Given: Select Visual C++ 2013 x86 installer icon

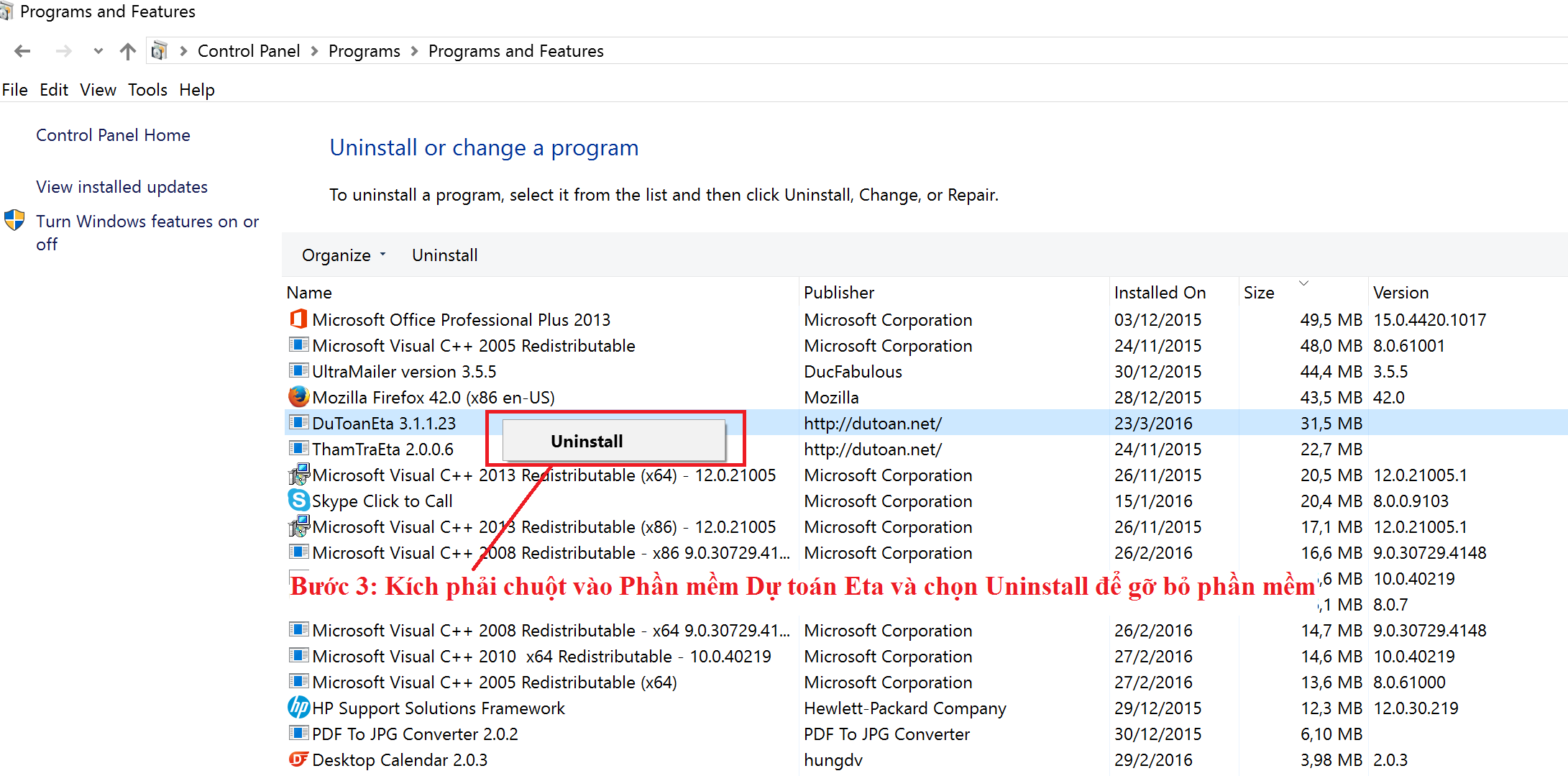Looking at the screenshot, I should click(298, 526).
